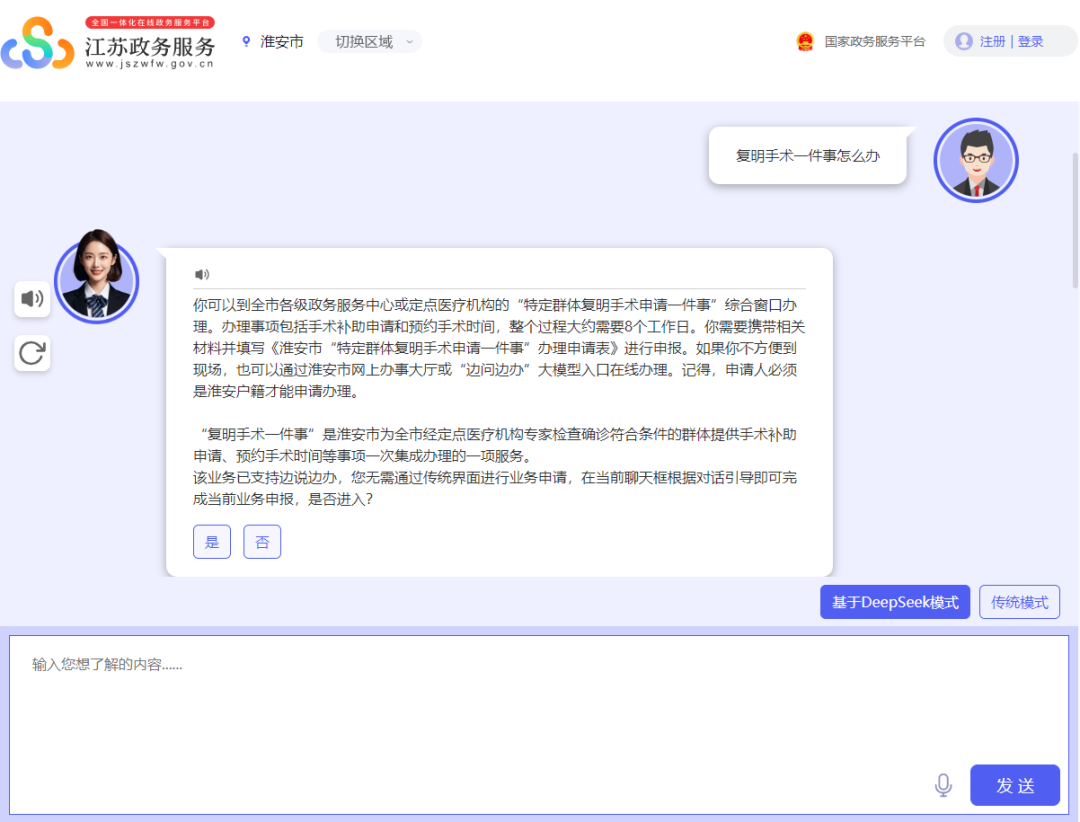This screenshot has width=1080, height=822.
Task: Click the 否 decline button
Action: pos(262,541)
